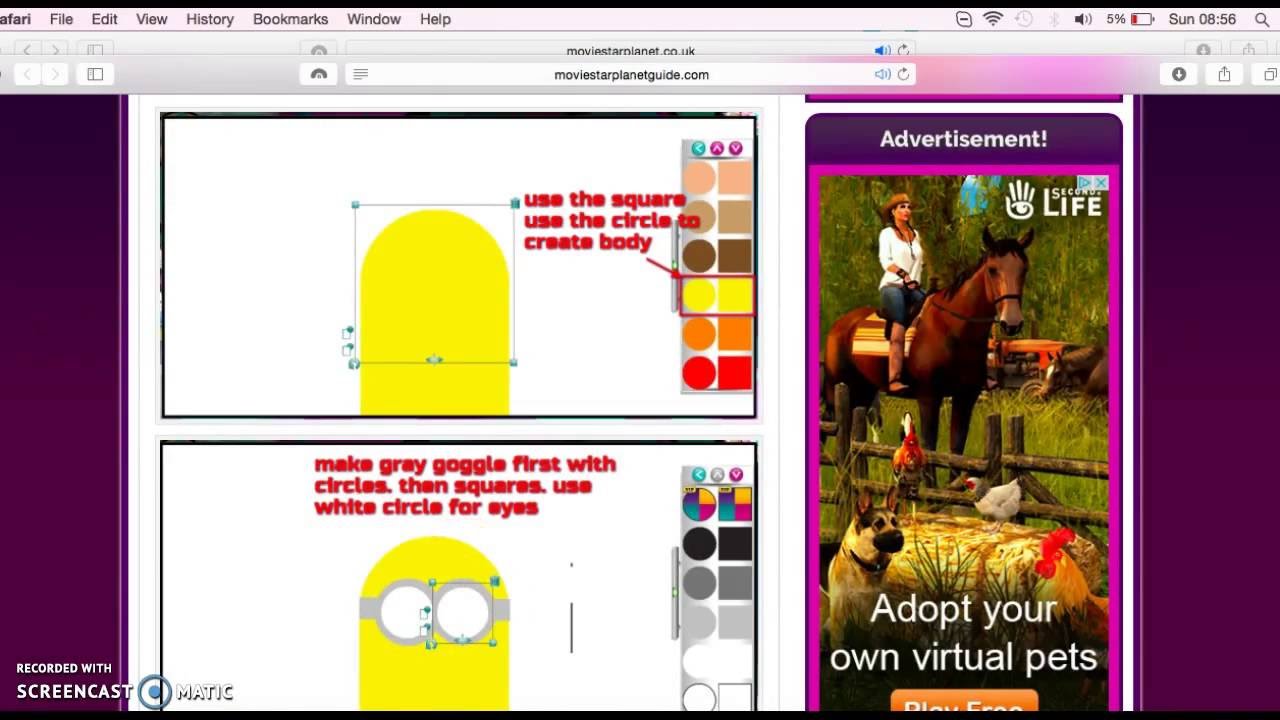
Task: Click the yellow minion body shape
Action: (435, 310)
